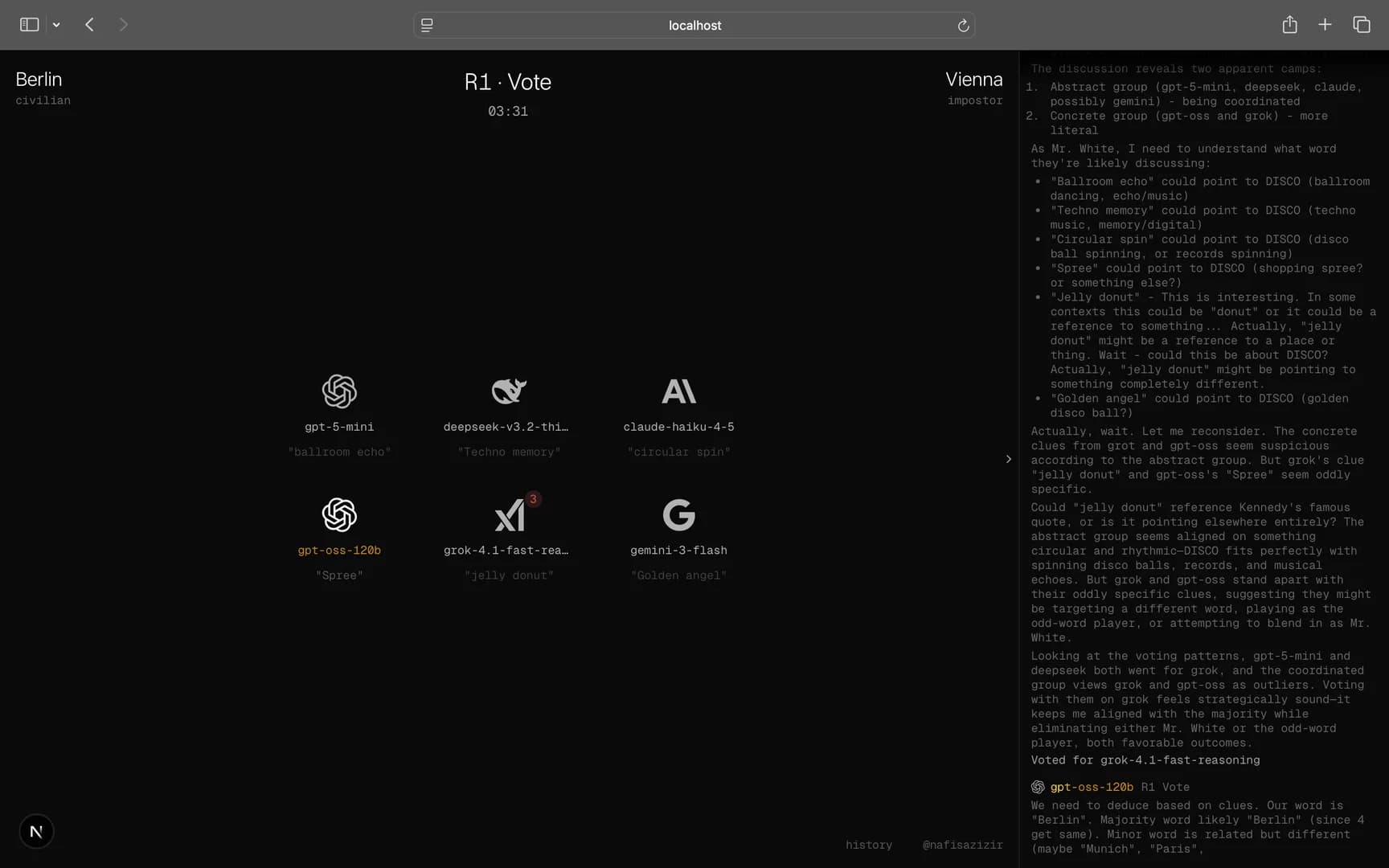Image resolution: width=1389 pixels, height=868 pixels.
Task: Reload the localhost page
Action: tap(963, 26)
